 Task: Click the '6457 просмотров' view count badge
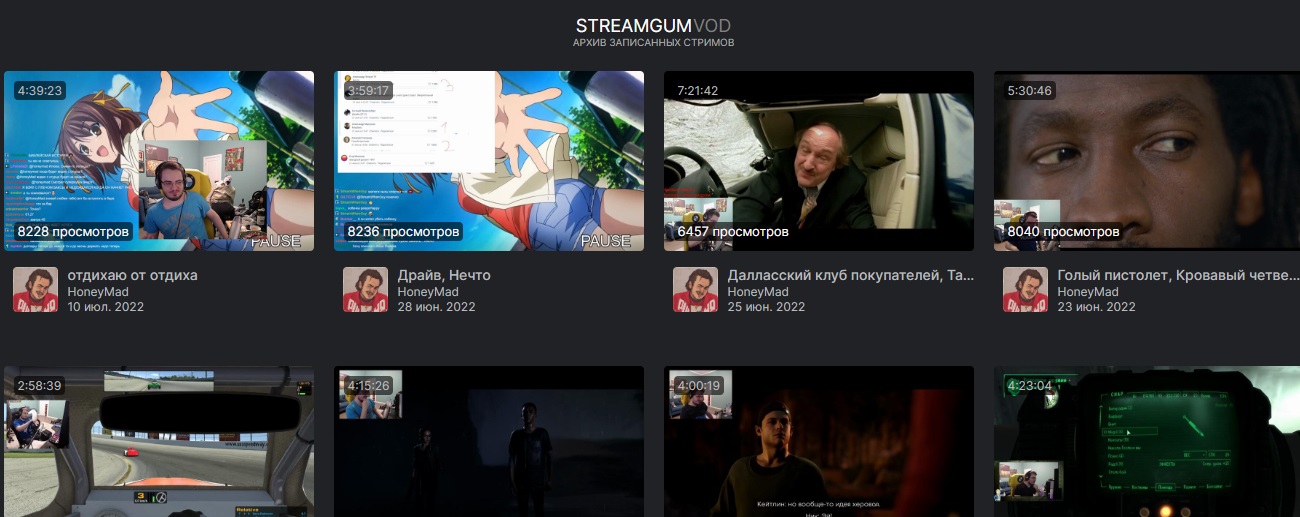point(733,232)
